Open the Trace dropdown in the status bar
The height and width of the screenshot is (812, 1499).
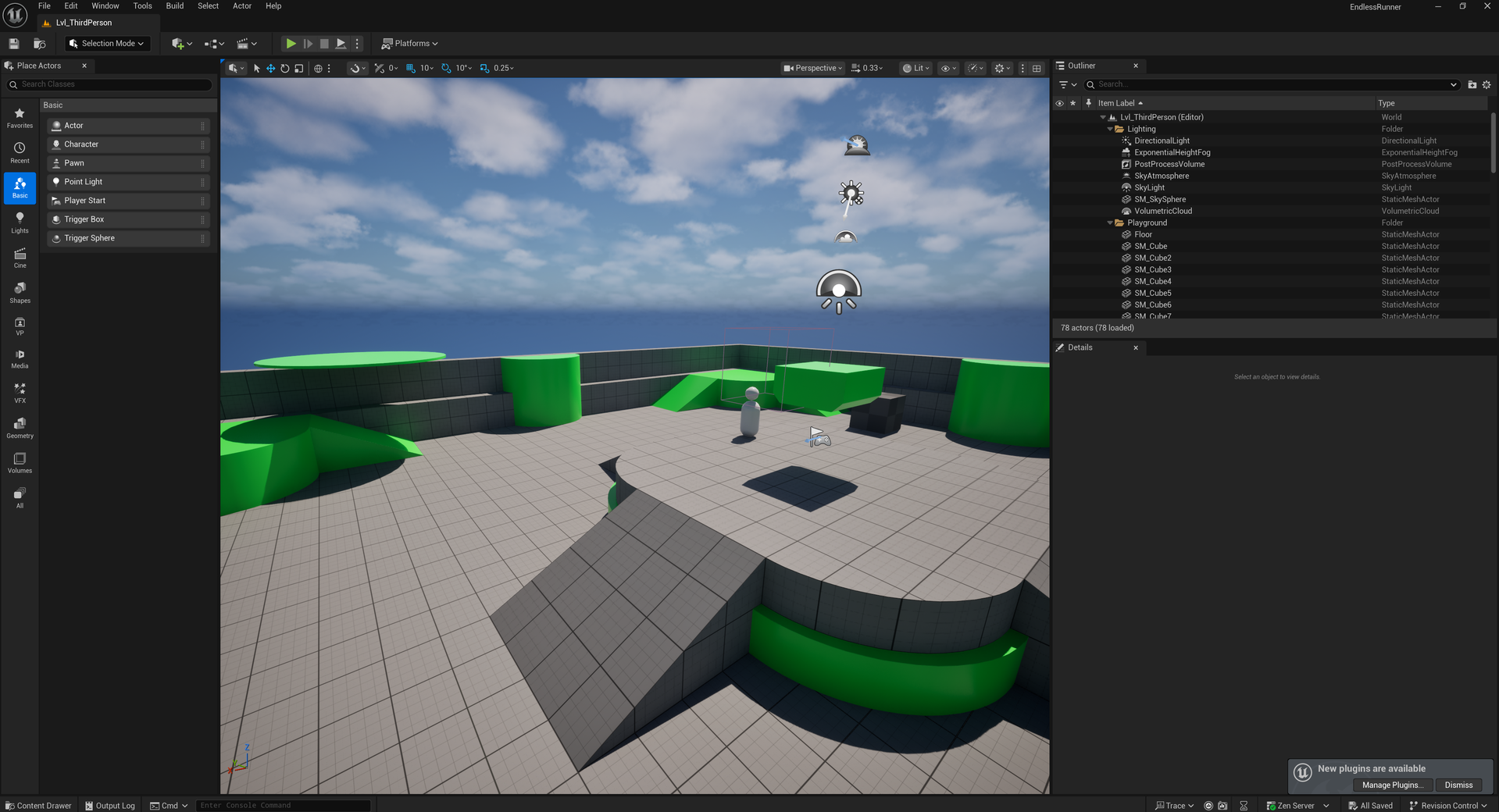point(1175,806)
